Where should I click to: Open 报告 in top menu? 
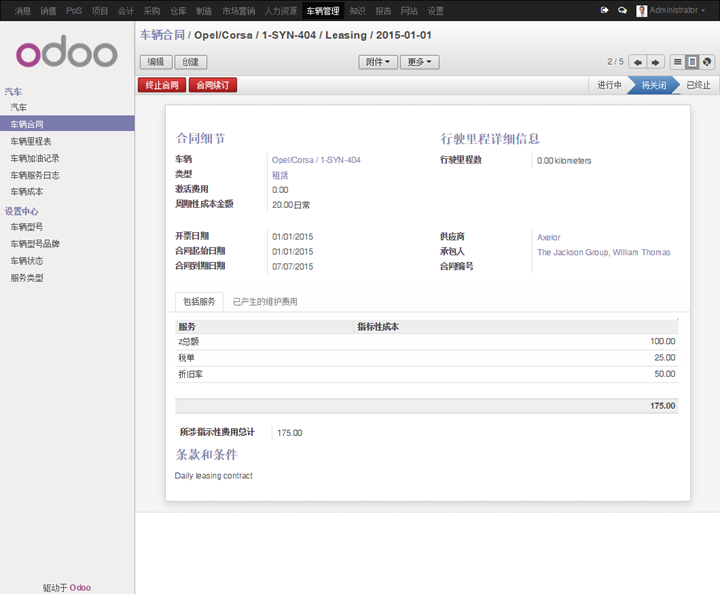pyautogui.click(x=383, y=11)
